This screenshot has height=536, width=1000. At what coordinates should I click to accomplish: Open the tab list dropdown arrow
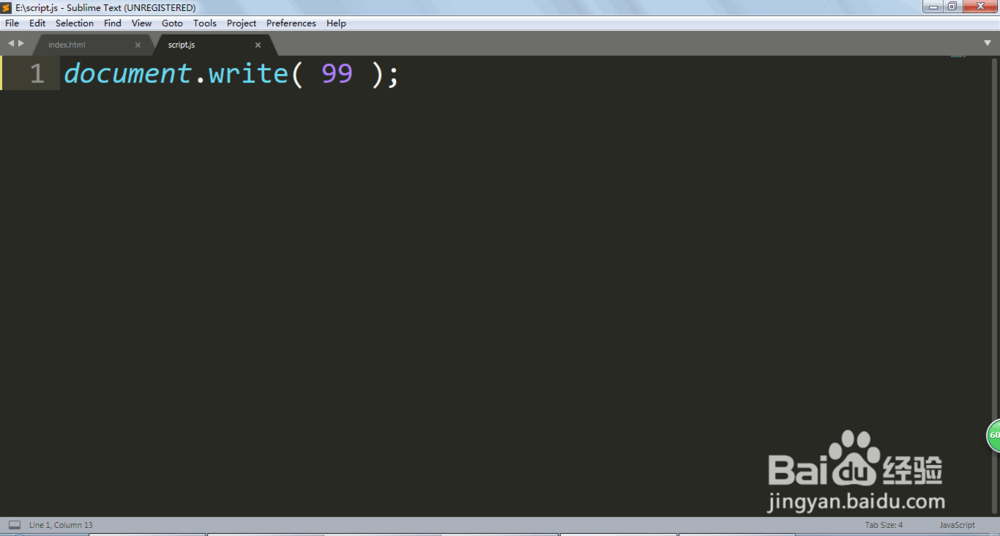(987, 43)
